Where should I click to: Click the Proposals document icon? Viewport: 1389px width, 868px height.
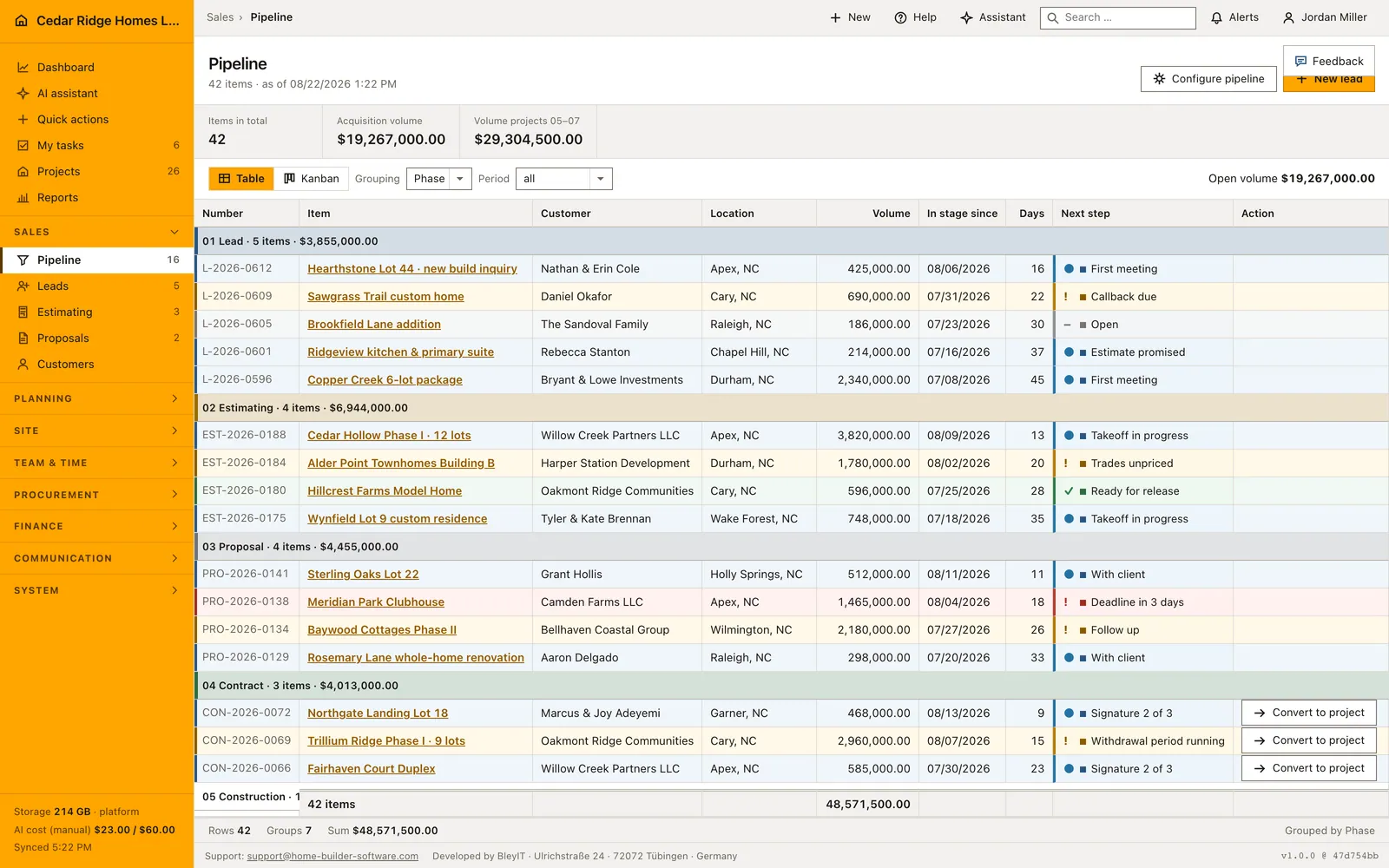(23, 339)
